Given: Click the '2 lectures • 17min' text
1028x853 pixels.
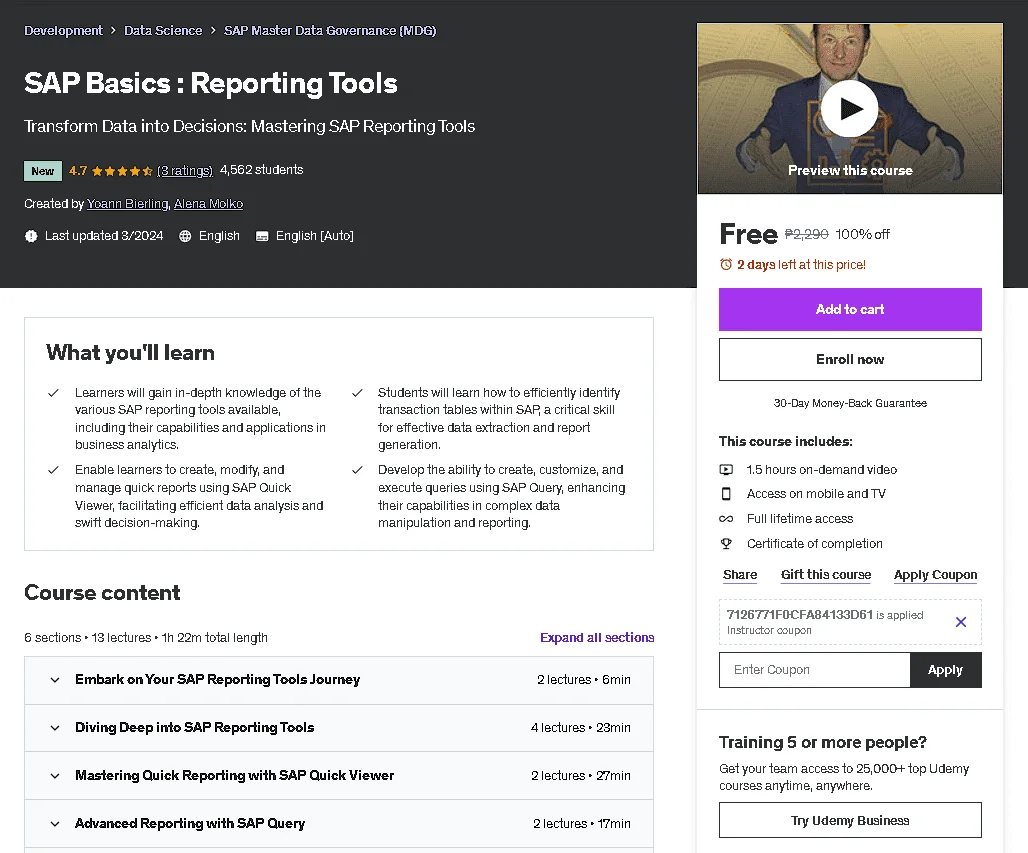Looking at the screenshot, I should tap(582, 823).
